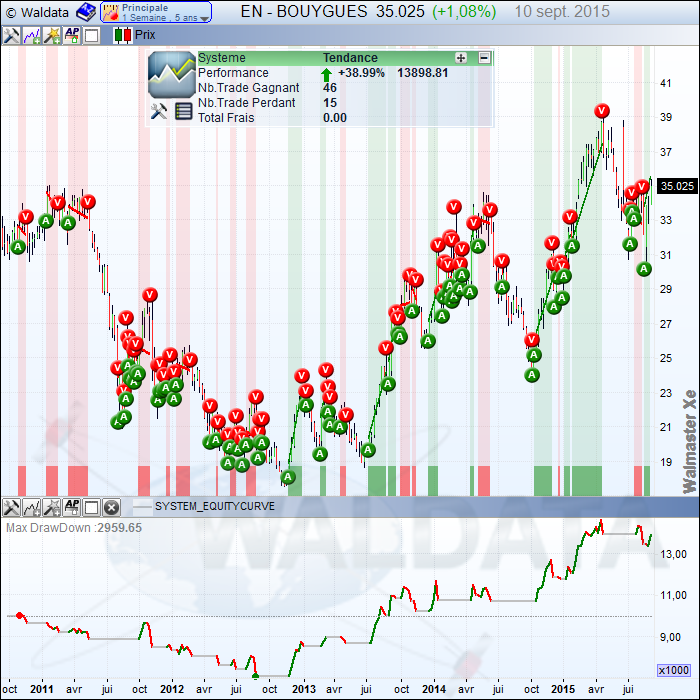The height and width of the screenshot is (700, 700).
Task: Click the AP icon in equity curve toolbar
Action: pyautogui.click(x=71, y=508)
